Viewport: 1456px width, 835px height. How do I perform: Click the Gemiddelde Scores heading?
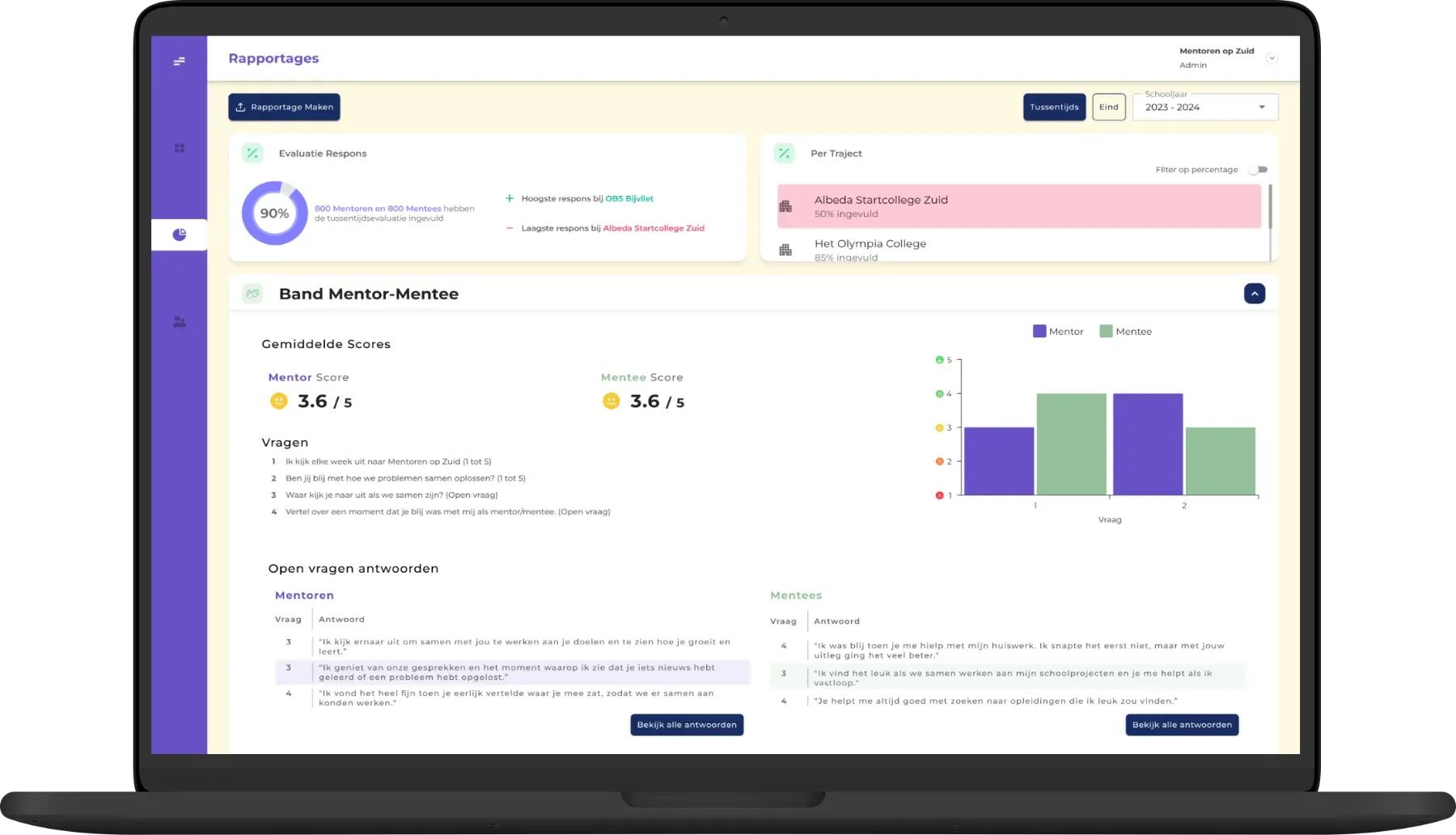click(326, 344)
